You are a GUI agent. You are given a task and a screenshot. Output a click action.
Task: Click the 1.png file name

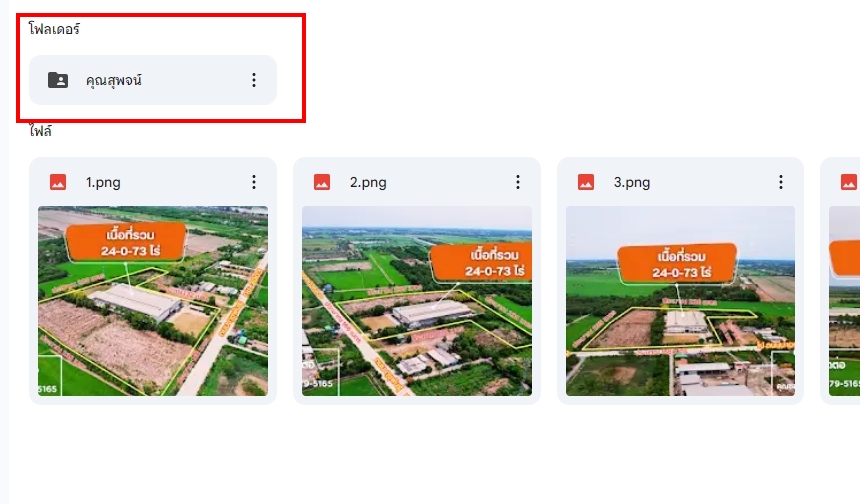[103, 182]
